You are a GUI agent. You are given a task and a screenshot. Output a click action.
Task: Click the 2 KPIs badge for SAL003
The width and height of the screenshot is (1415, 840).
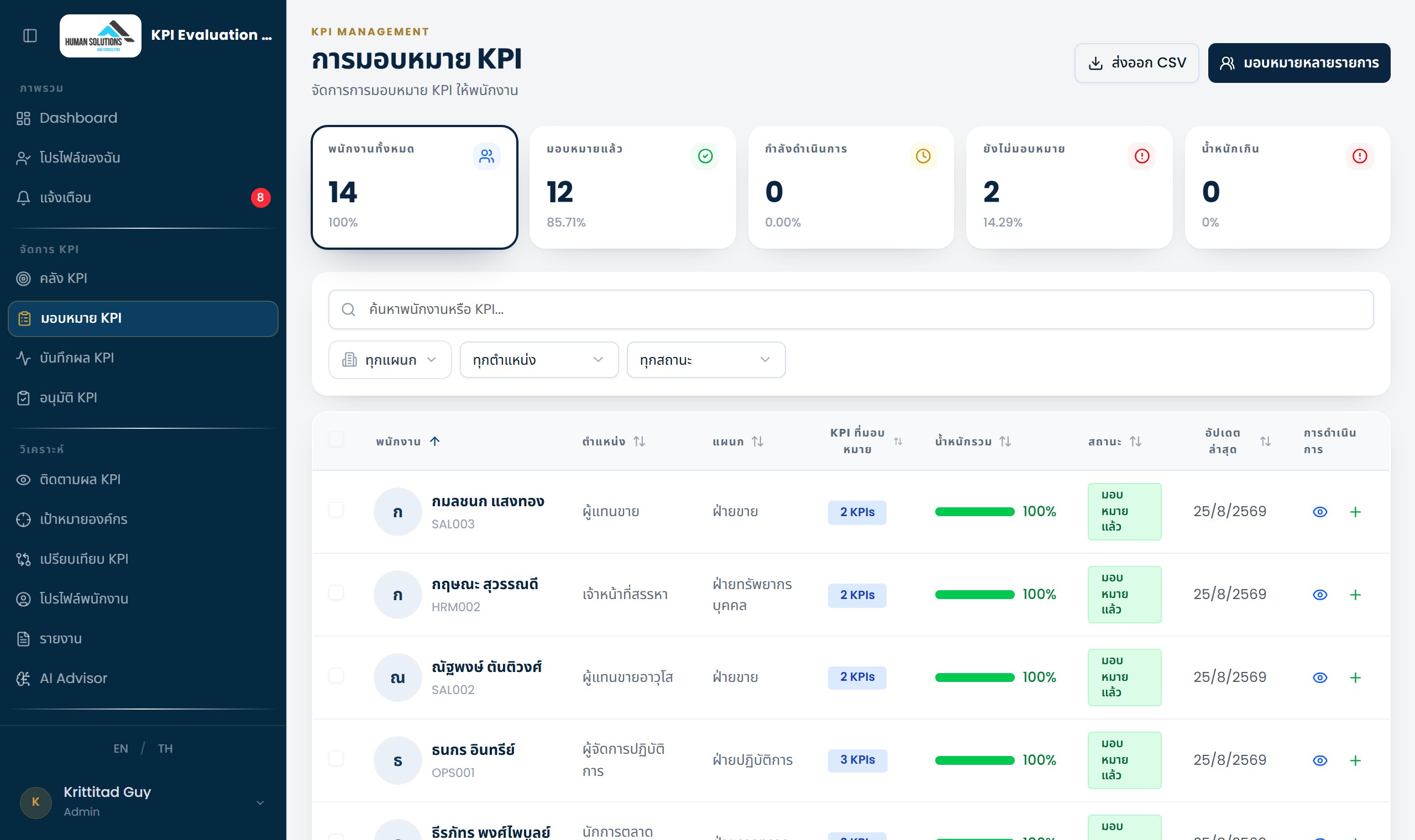(857, 512)
